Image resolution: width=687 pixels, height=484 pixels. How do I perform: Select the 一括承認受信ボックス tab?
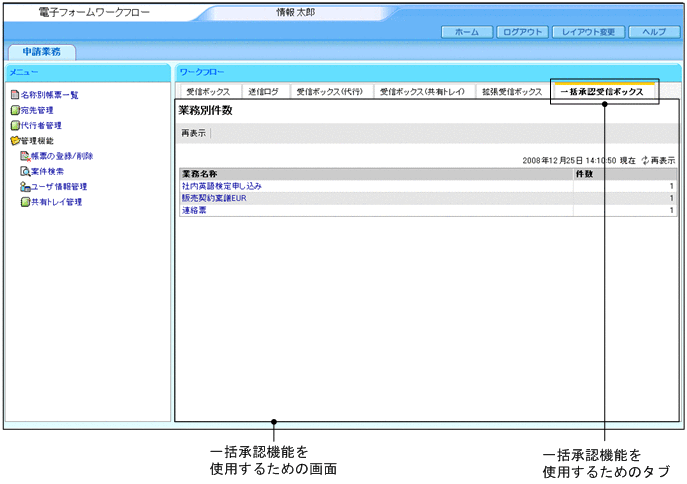pyautogui.click(x=603, y=91)
